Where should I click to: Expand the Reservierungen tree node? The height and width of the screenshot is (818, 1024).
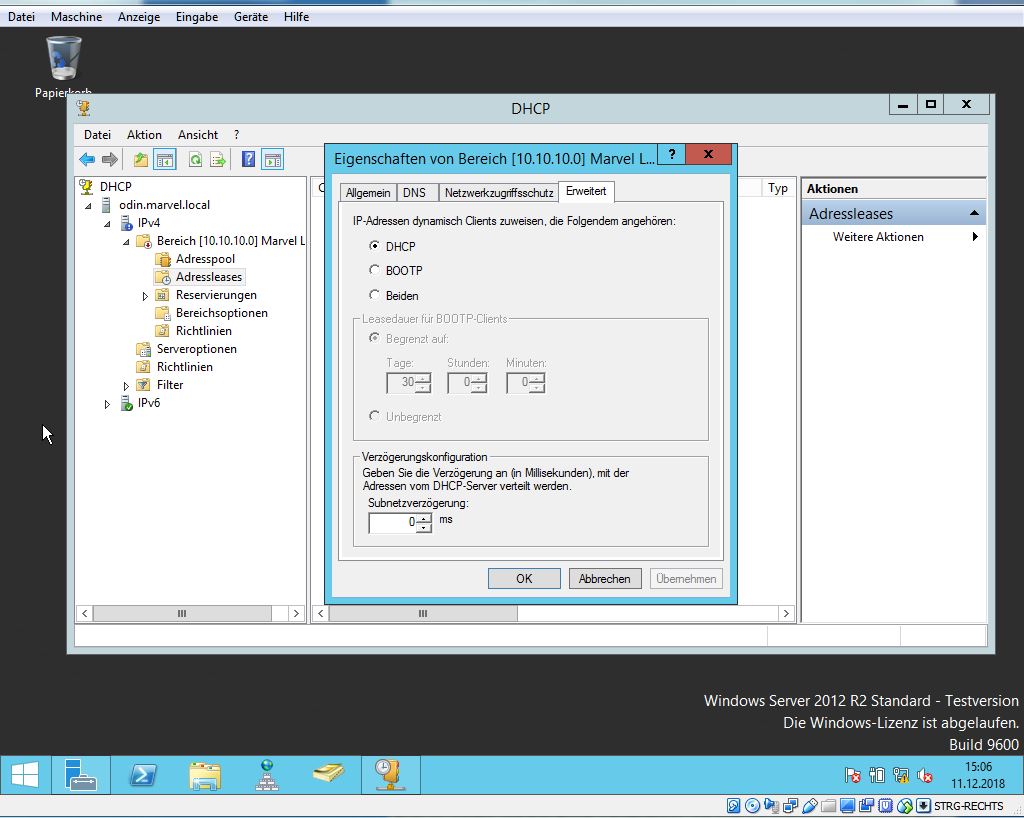coord(145,296)
